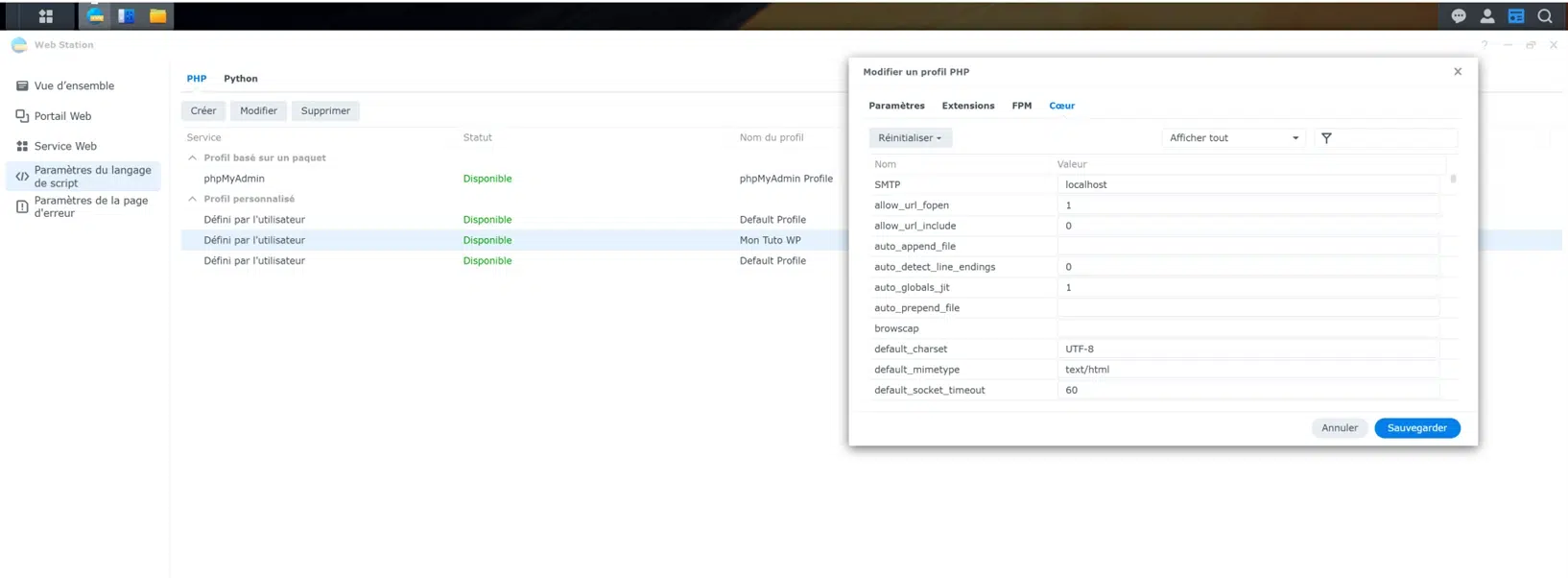Open the folder icon in the taskbar
This screenshot has width=1568, height=578.
(158, 16)
